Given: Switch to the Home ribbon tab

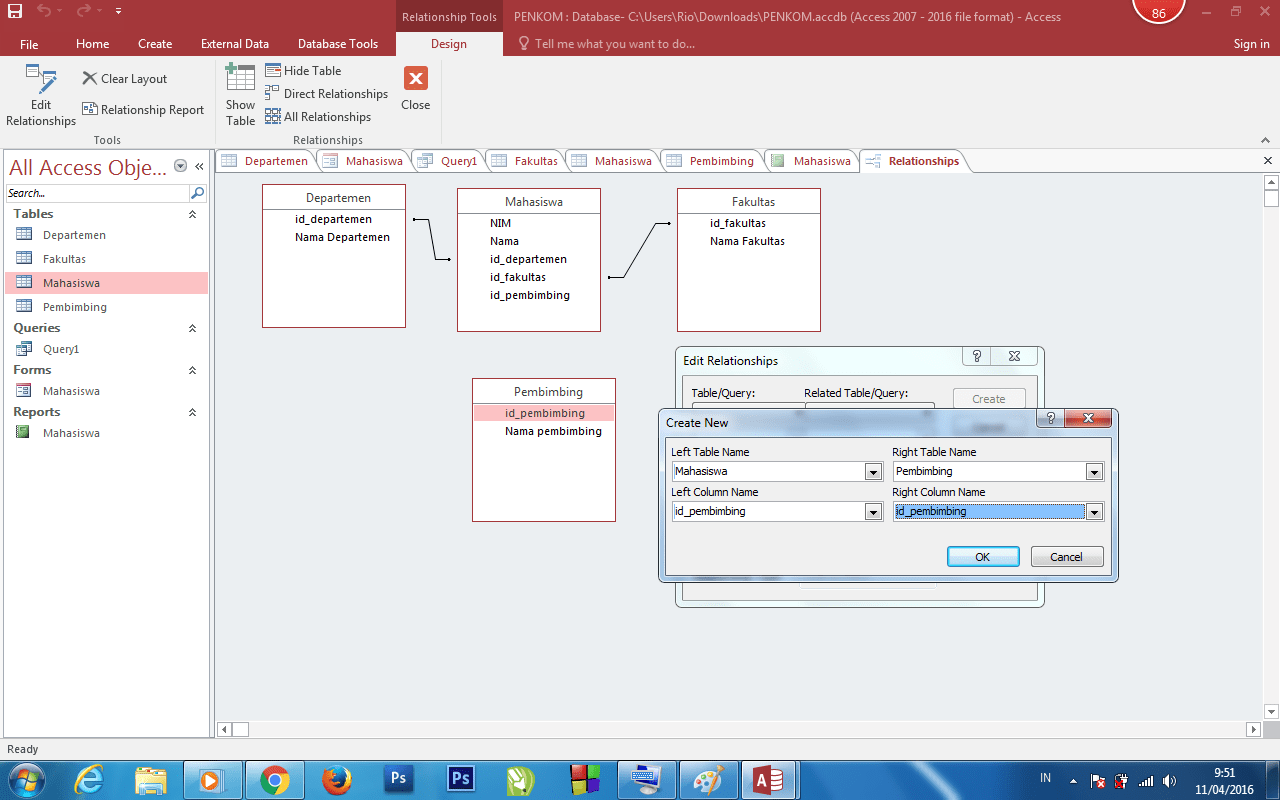Looking at the screenshot, I should pos(93,44).
